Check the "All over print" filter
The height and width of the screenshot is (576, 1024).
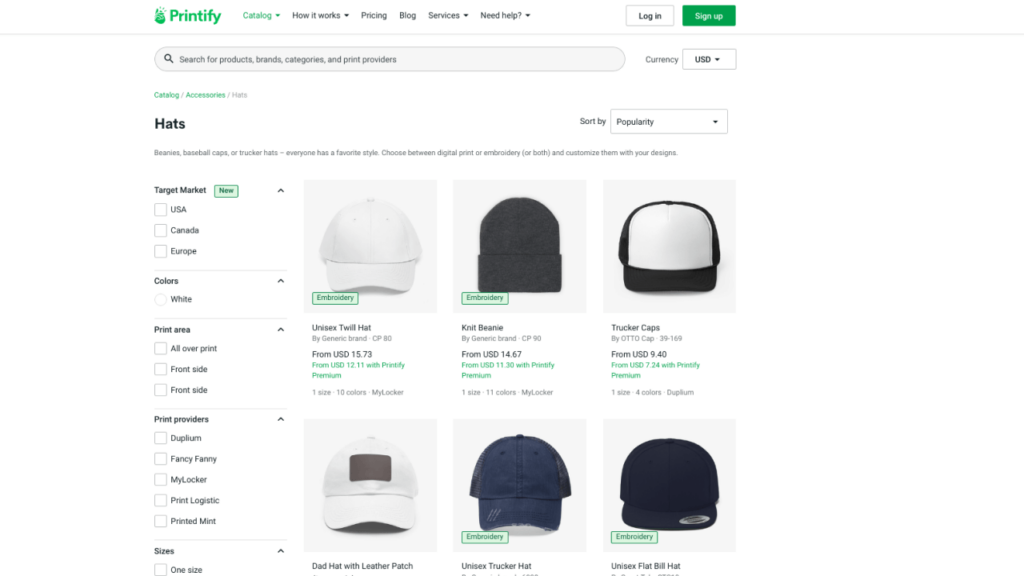coord(161,348)
